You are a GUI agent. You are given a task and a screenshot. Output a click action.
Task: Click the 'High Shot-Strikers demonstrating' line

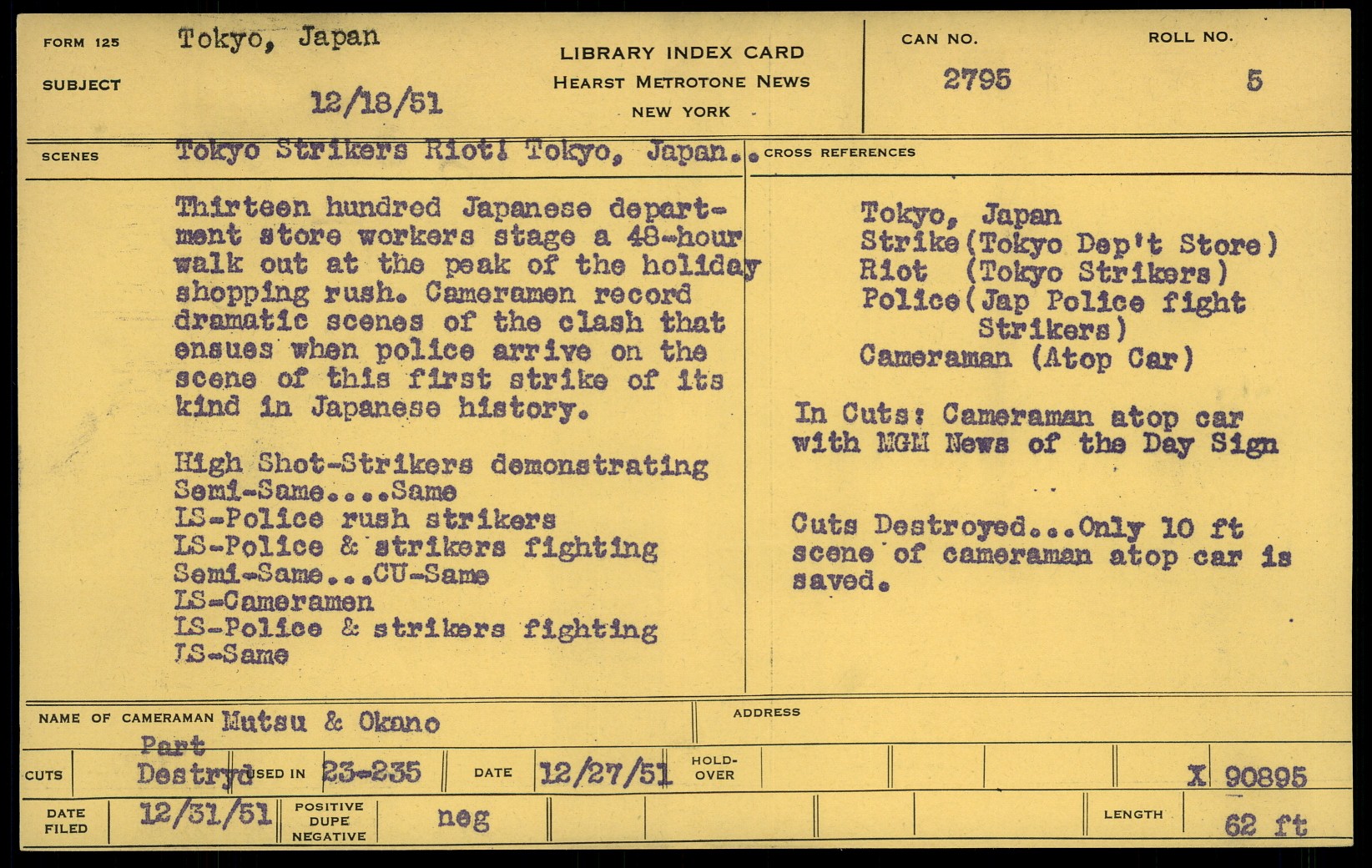tap(441, 464)
